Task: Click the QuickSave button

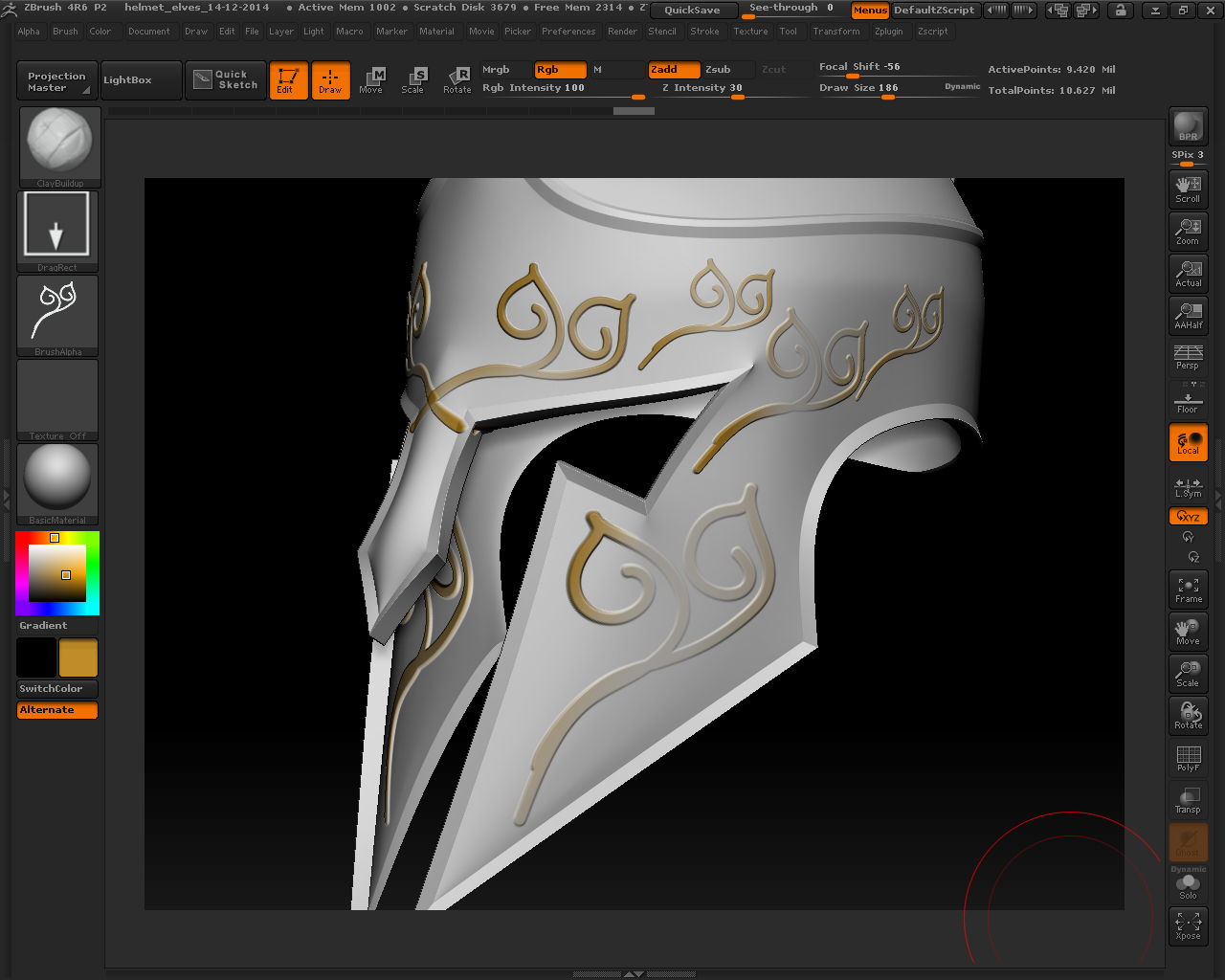Action: click(692, 11)
